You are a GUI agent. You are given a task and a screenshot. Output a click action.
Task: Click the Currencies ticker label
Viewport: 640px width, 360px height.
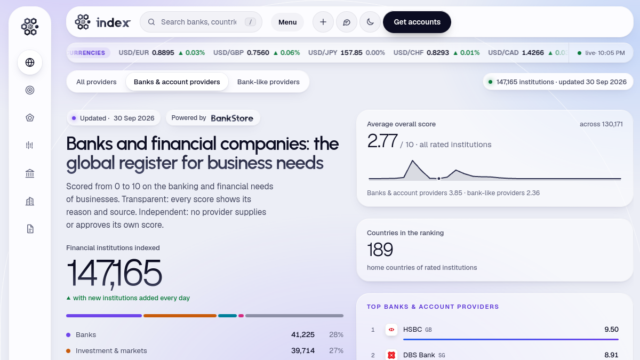[88, 53]
